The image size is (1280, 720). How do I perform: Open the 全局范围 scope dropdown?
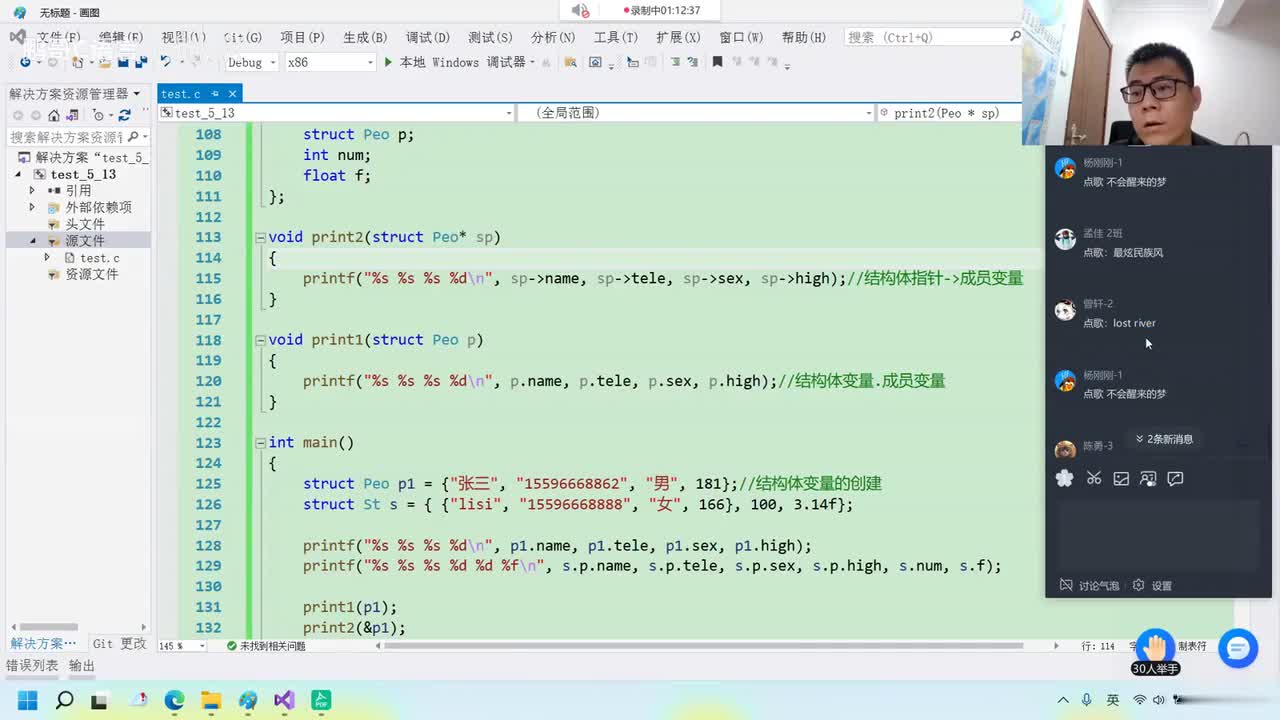click(696, 113)
